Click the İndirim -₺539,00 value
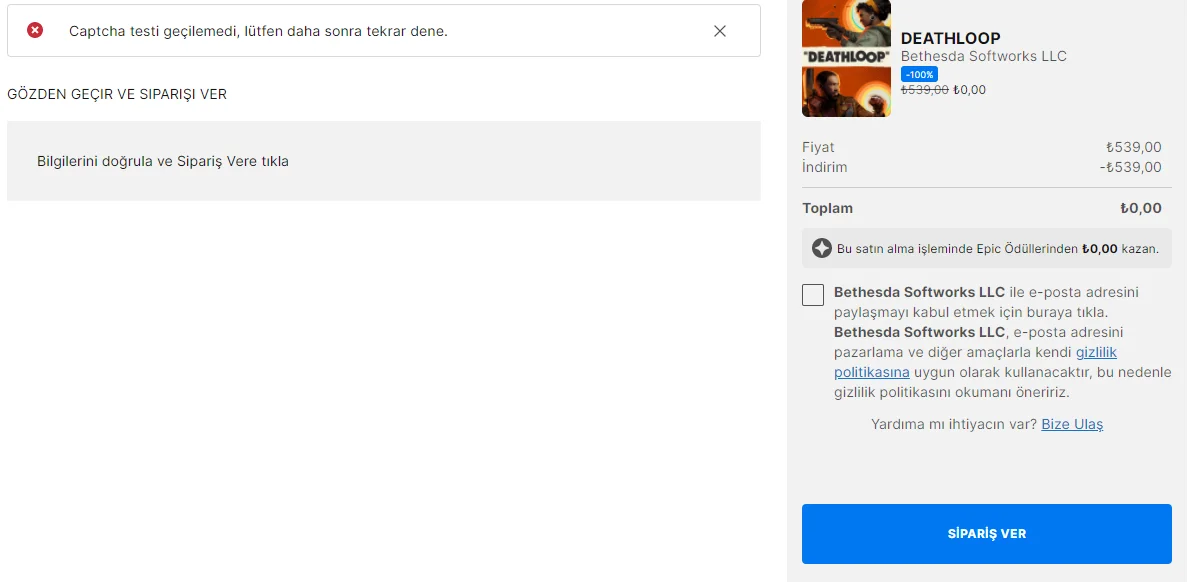 [1131, 167]
